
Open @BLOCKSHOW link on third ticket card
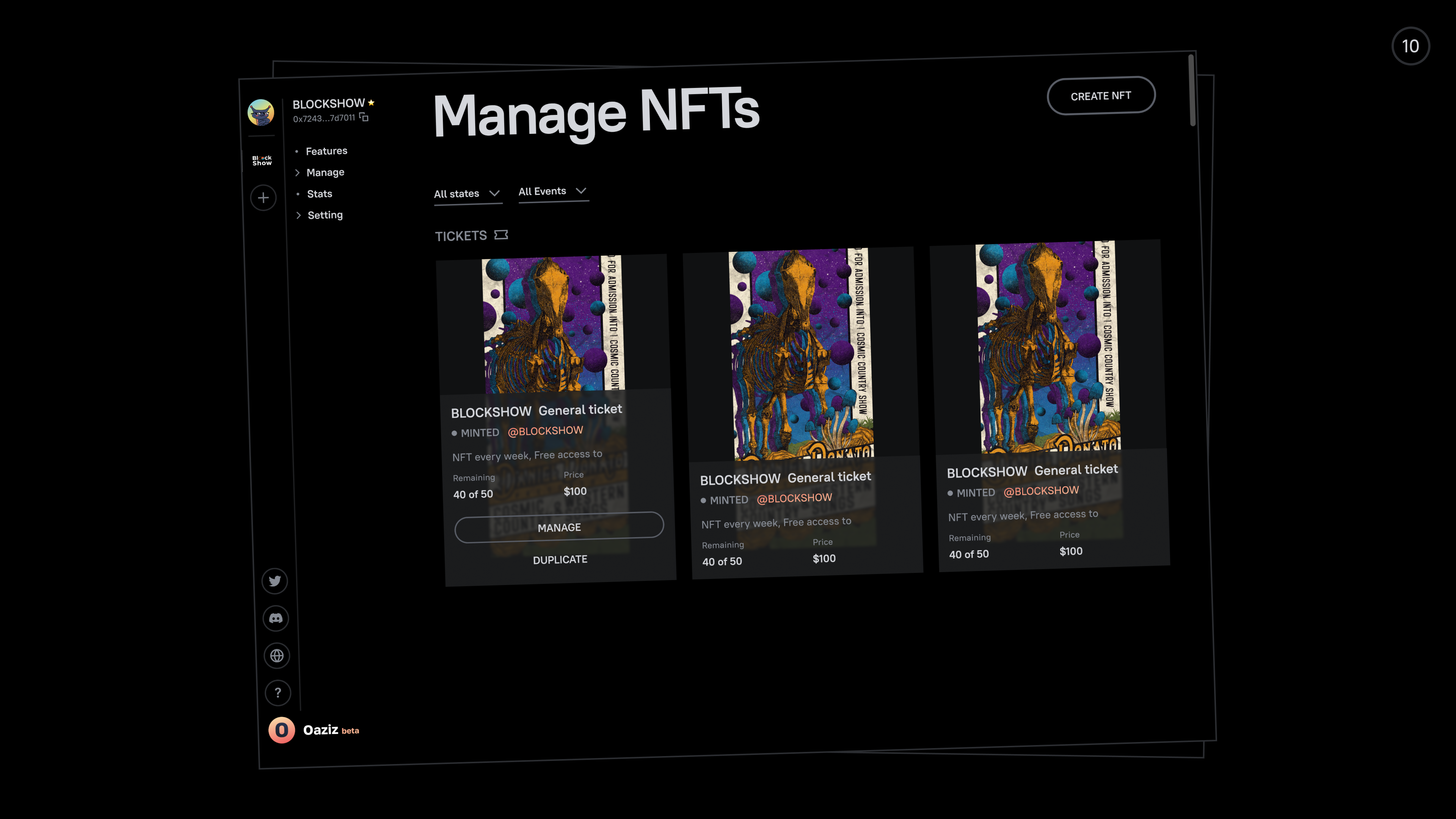click(x=1041, y=491)
